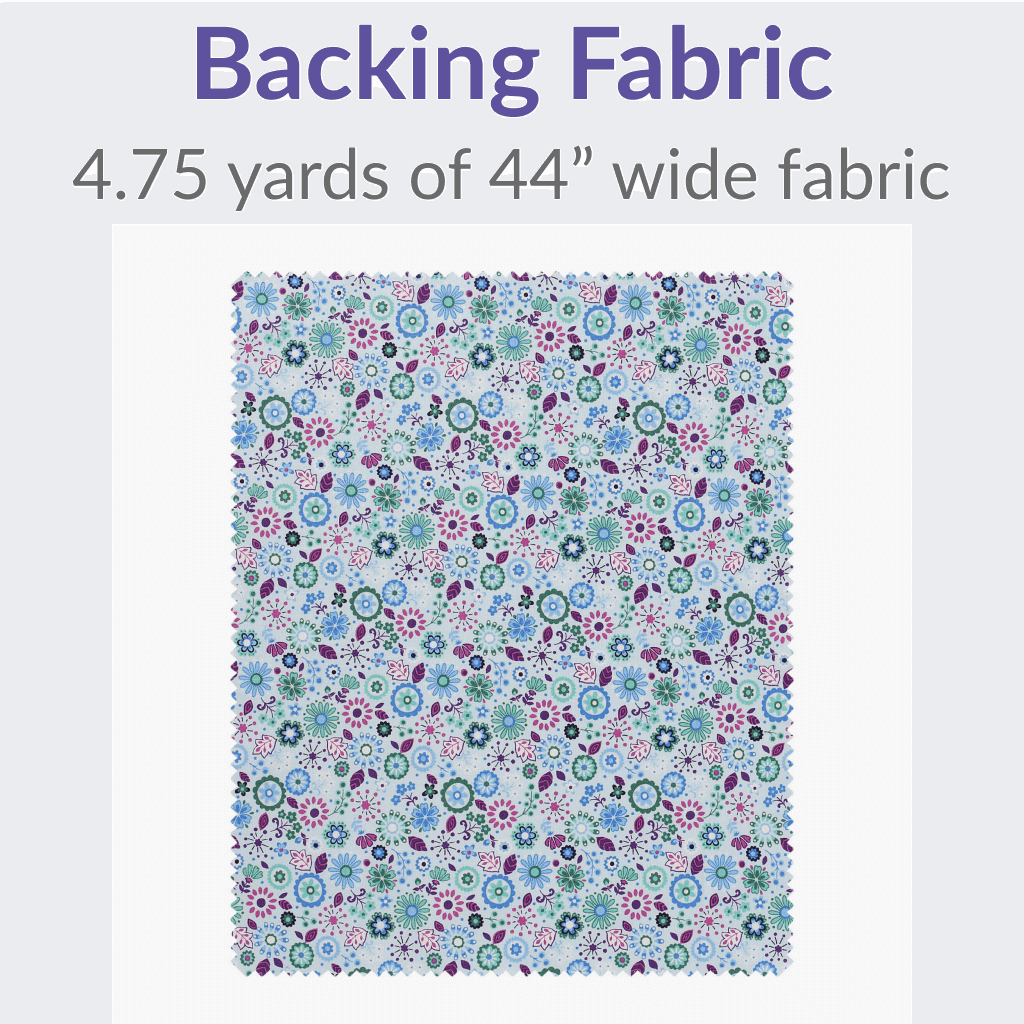Viewport: 1024px width, 1024px height.
Task: Click the zigzag pinked bottom edge of swatch
Action: pos(512,972)
